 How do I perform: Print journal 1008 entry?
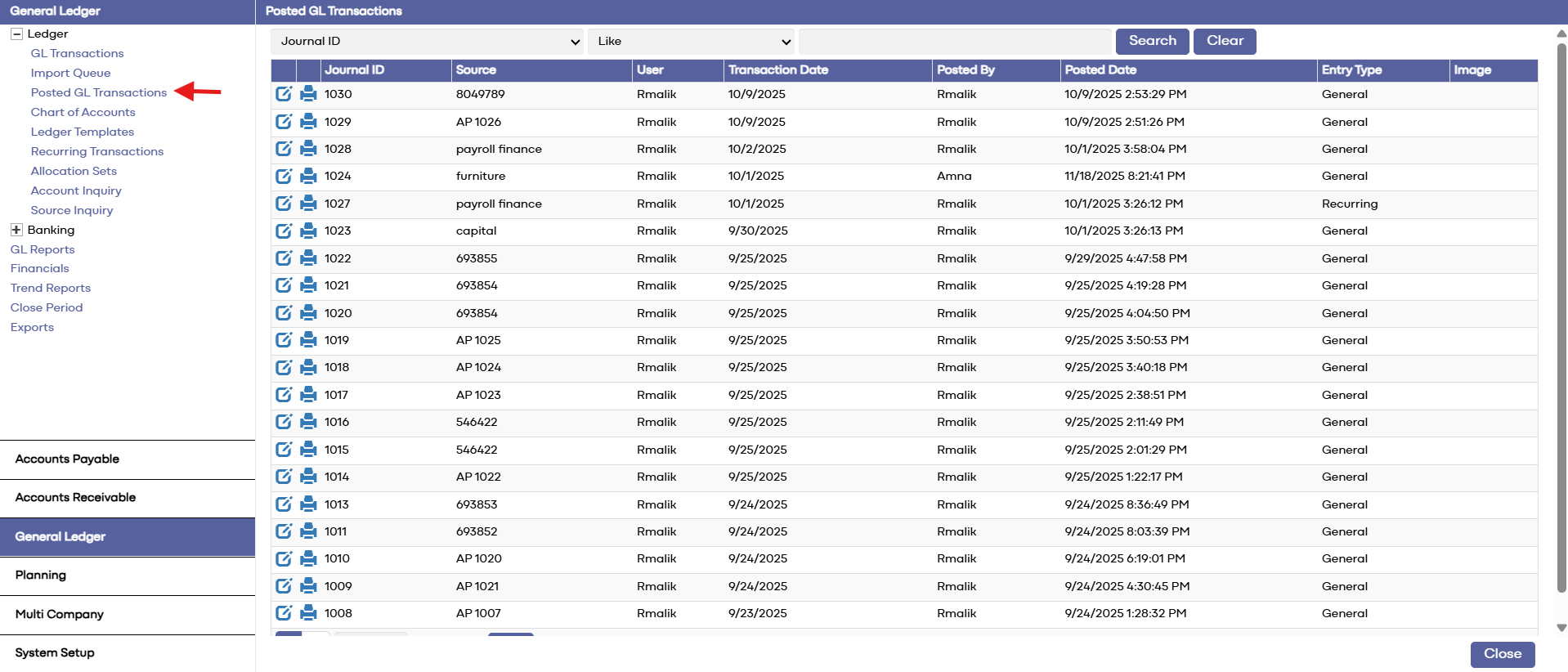click(308, 613)
